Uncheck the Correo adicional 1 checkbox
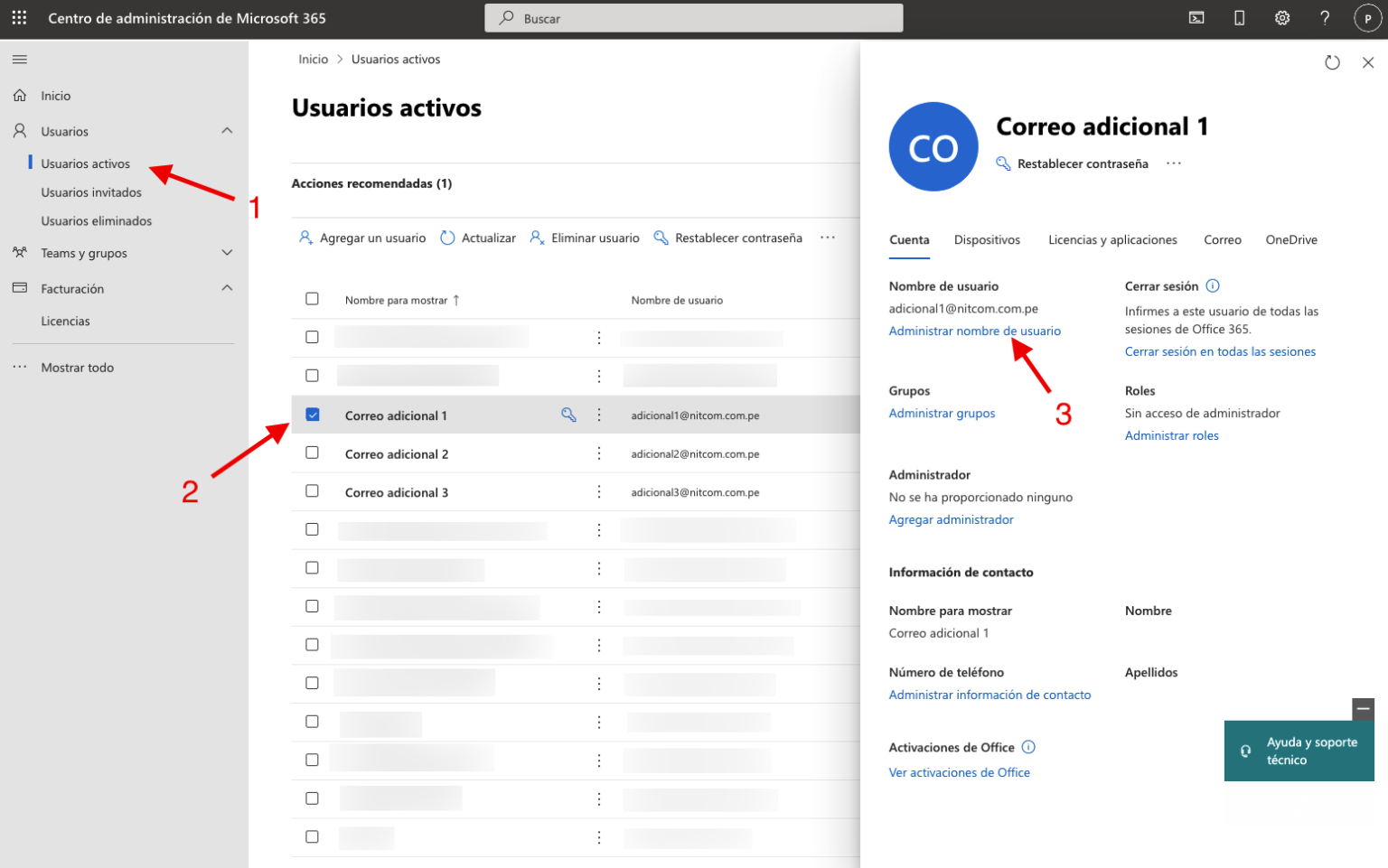Screen dimensions: 1388x868 (312, 415)
